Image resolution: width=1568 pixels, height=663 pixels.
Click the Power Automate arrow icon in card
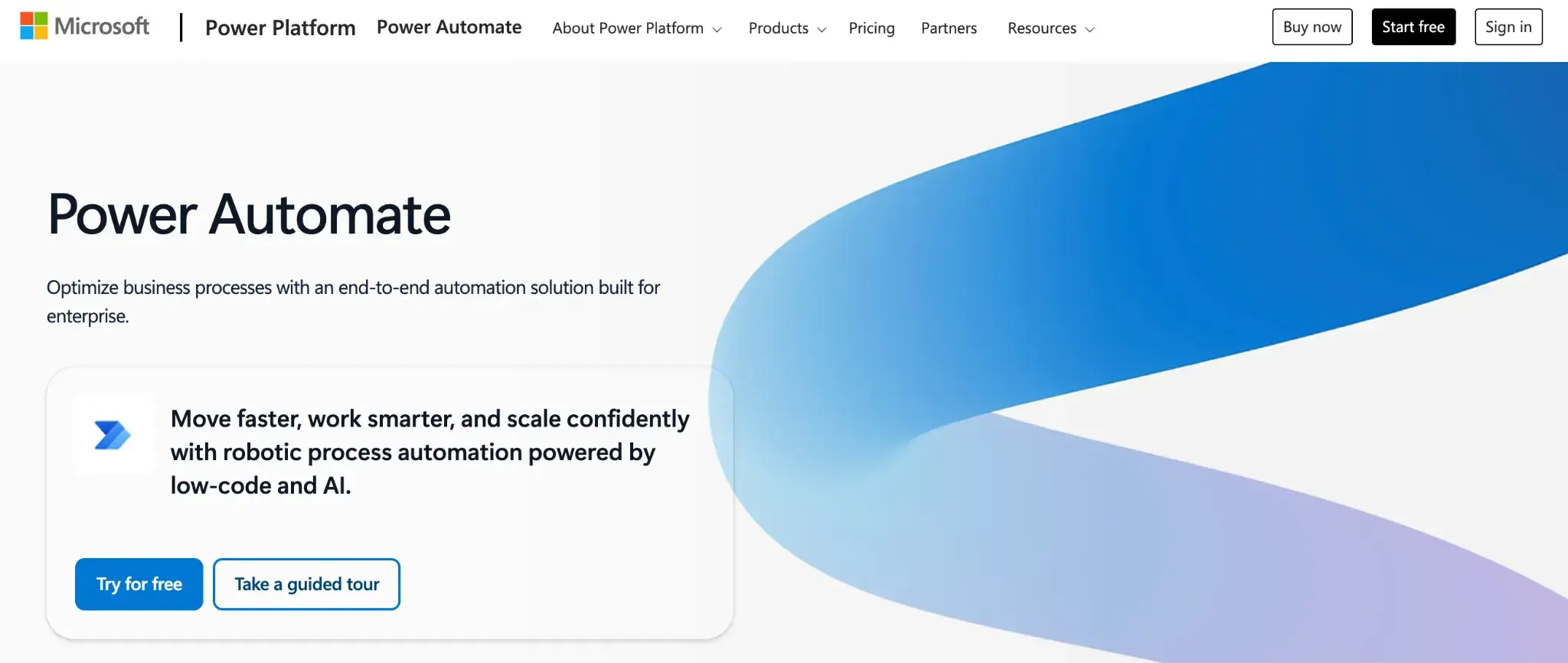coord(113,435)
